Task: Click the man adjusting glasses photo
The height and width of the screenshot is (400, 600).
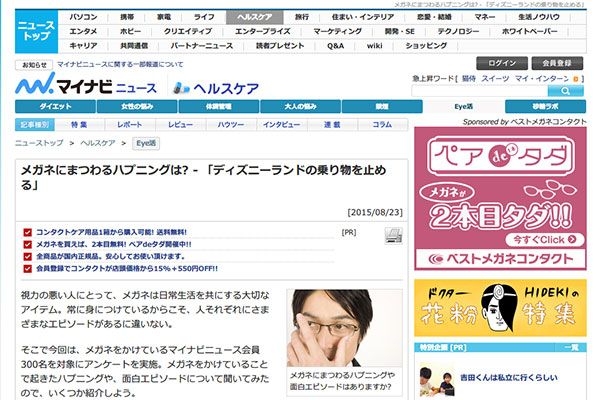Action: click(344, 328)
